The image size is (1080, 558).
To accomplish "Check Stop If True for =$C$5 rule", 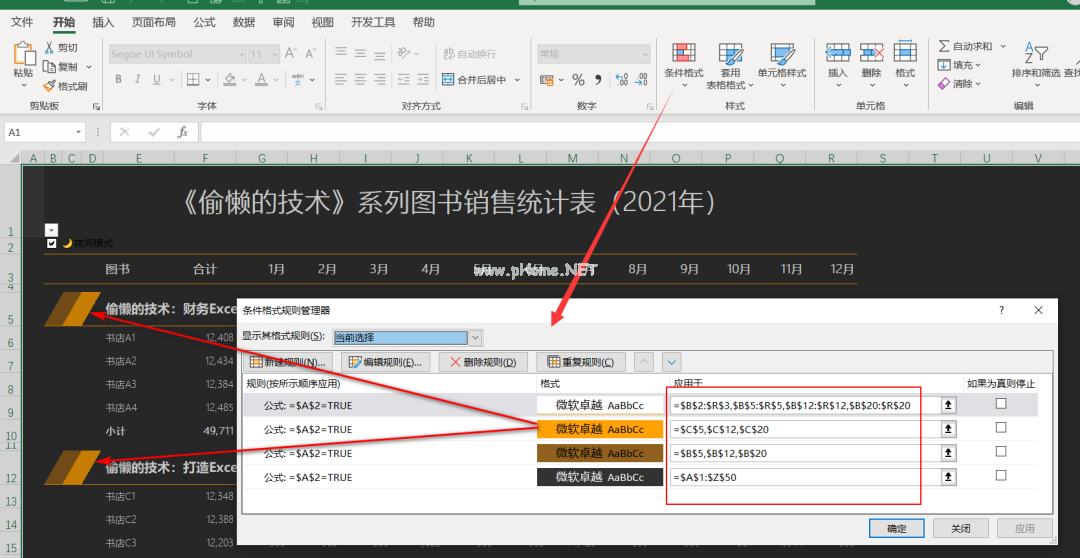I will pyautogui.click(x=1001, y=428).
